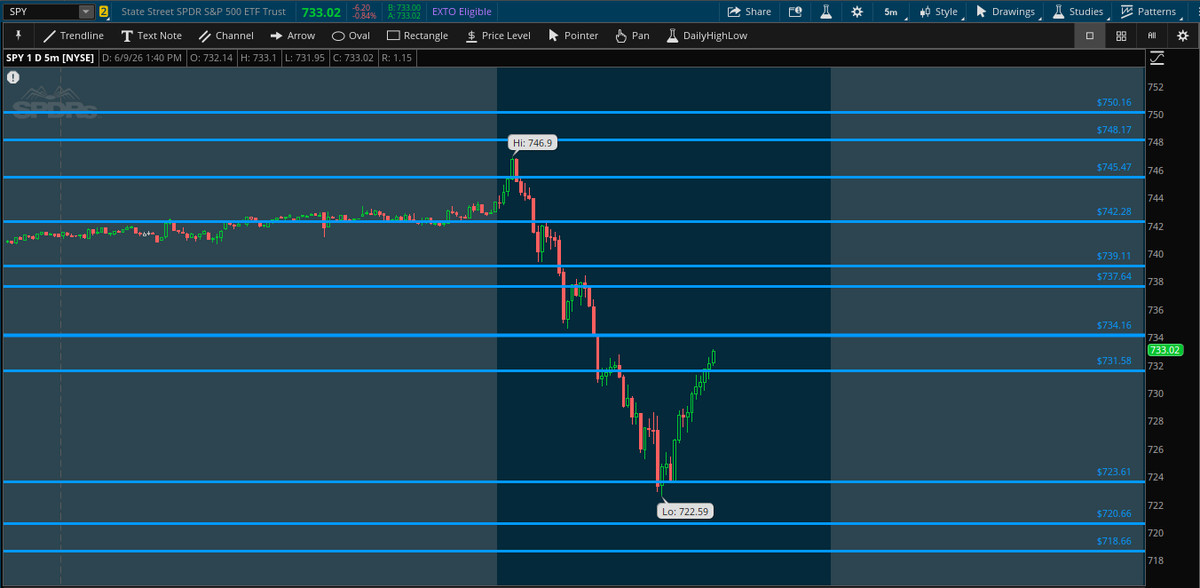Viewport: 1200px width, 588px height.
Task: Select the $718.66 price level label
Action: pos(1113,541)
